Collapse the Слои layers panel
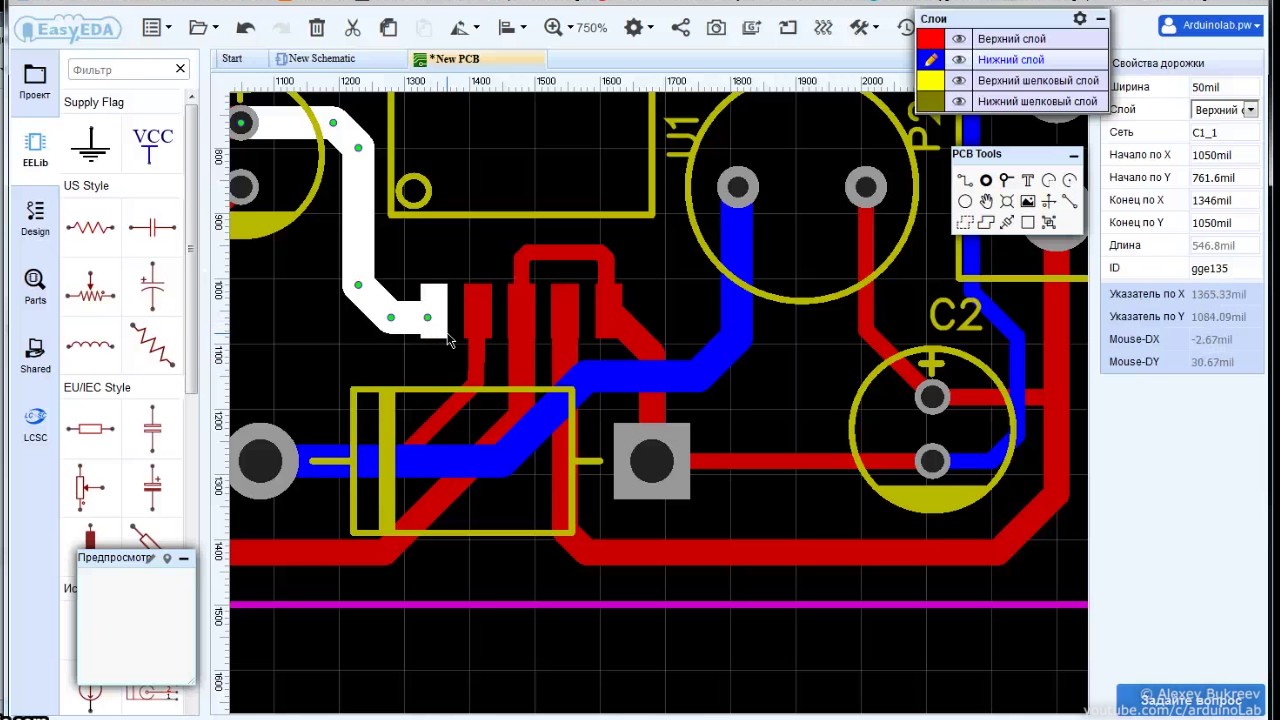 click(x=1100, y=18)
